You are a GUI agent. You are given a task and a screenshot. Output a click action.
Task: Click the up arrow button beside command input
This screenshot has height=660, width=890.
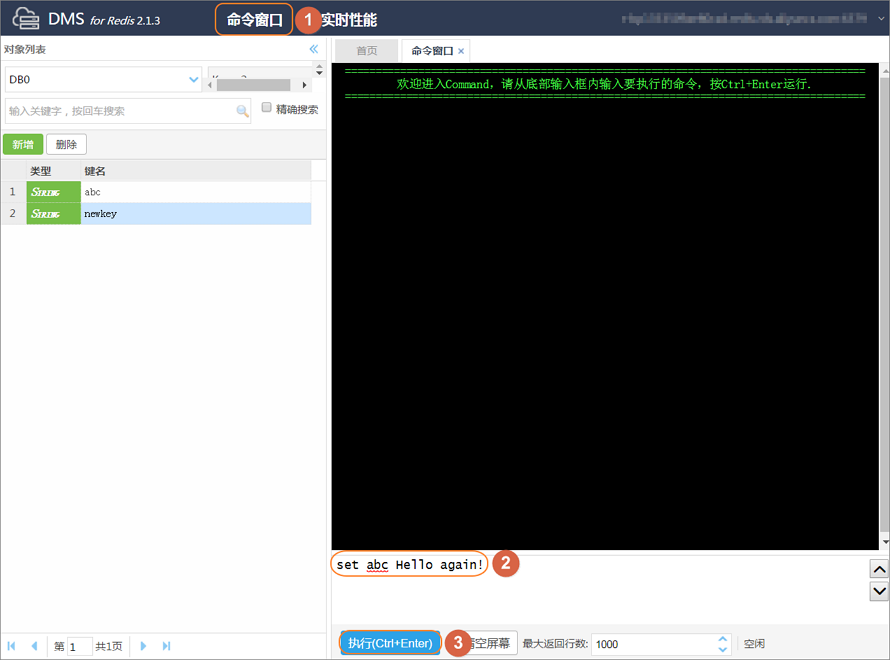tap(879, 569)
